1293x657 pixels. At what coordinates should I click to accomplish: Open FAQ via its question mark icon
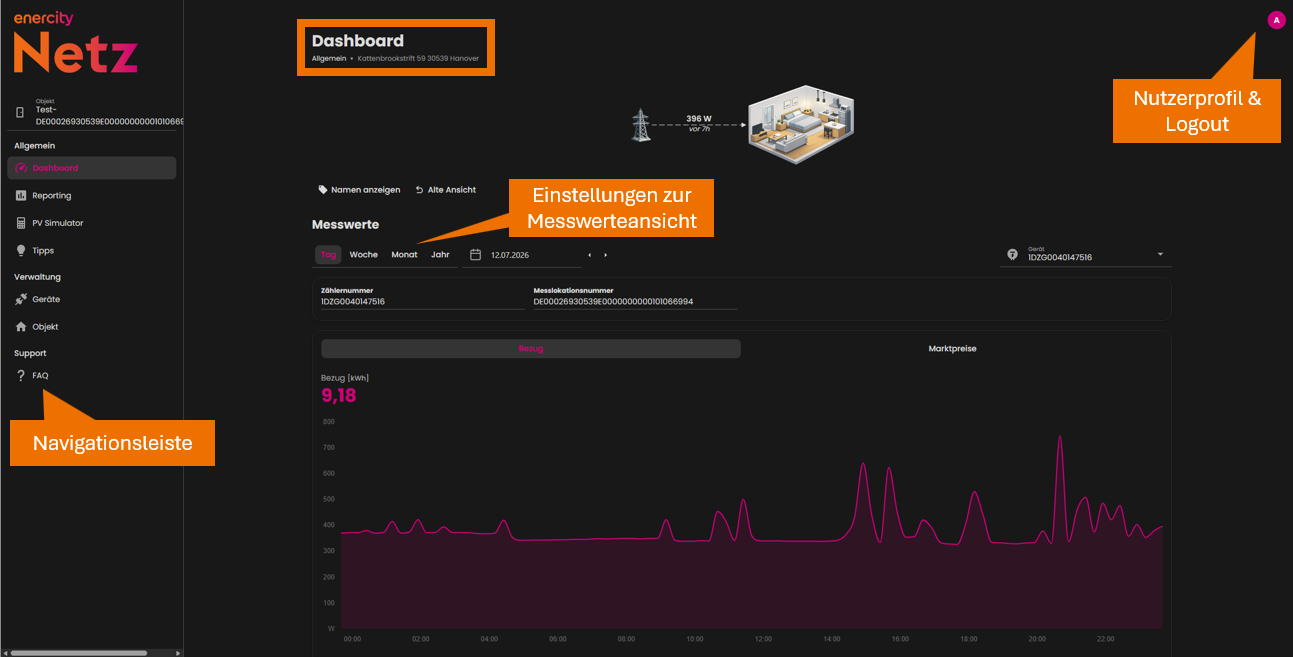pyautogui.click(x=21, y=376)
